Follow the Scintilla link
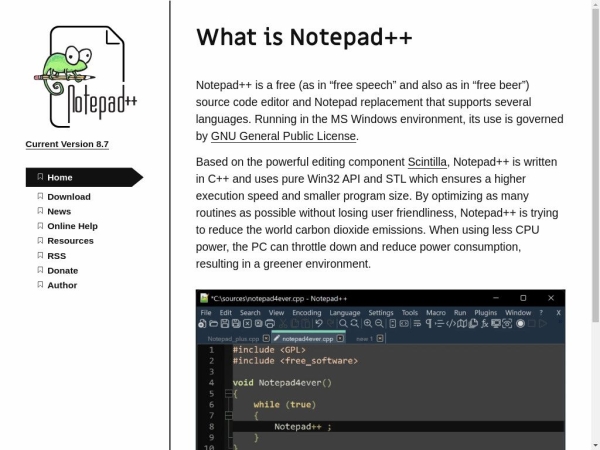The image size is (600, 450). (427, 162)
